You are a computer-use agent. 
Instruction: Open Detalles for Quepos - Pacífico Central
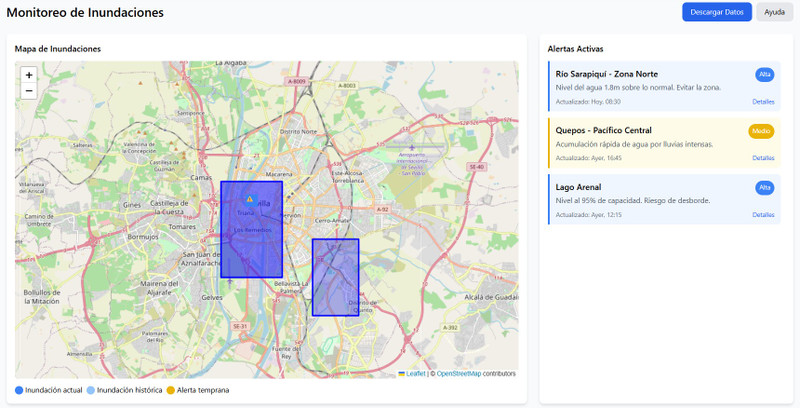(763, 158)
